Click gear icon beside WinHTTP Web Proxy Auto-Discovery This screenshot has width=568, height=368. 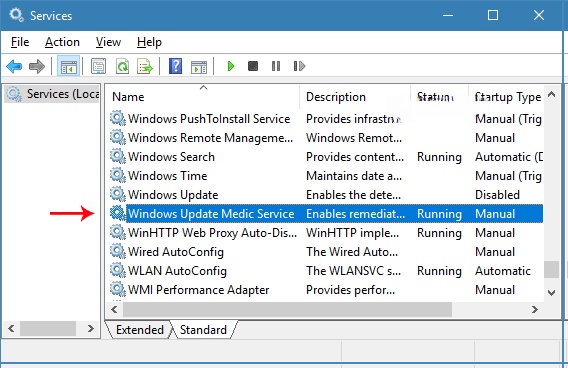click(x=118, y=233)
